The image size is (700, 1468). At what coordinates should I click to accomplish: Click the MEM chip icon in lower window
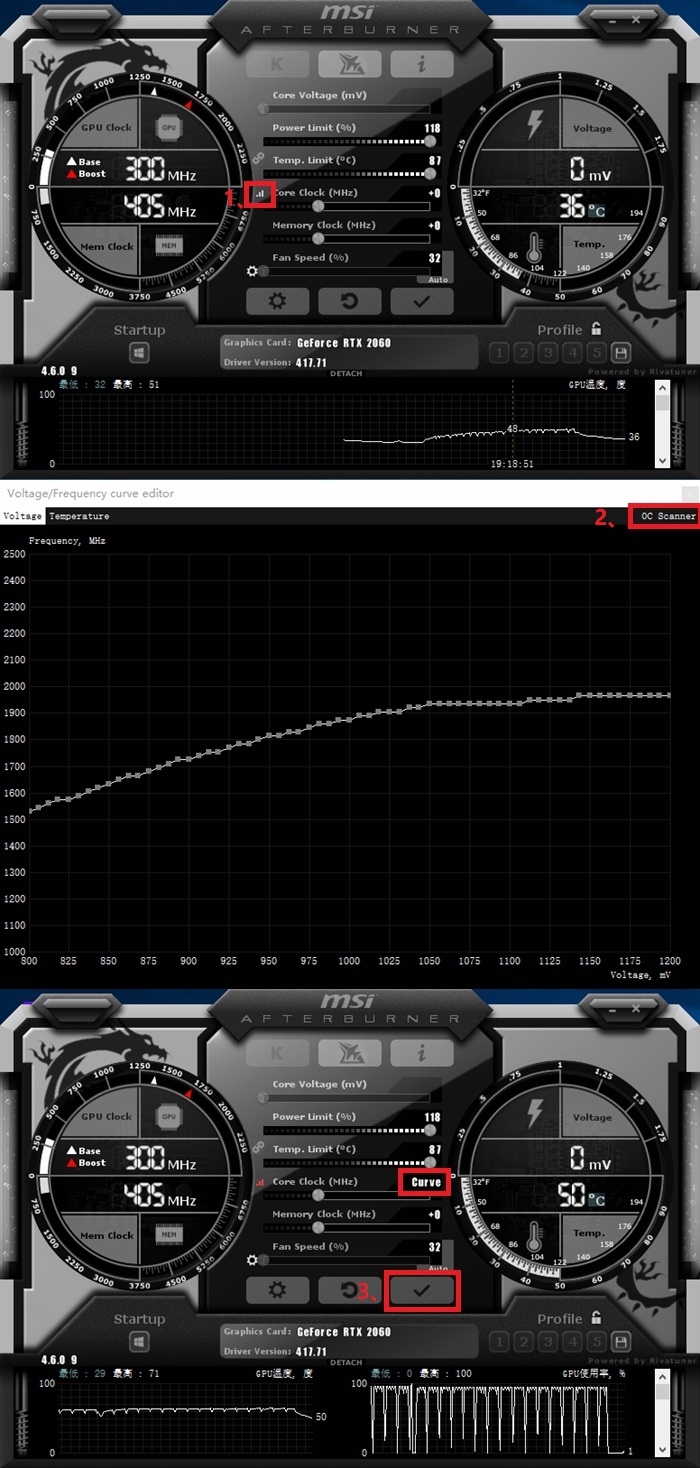click(169, 1234)
